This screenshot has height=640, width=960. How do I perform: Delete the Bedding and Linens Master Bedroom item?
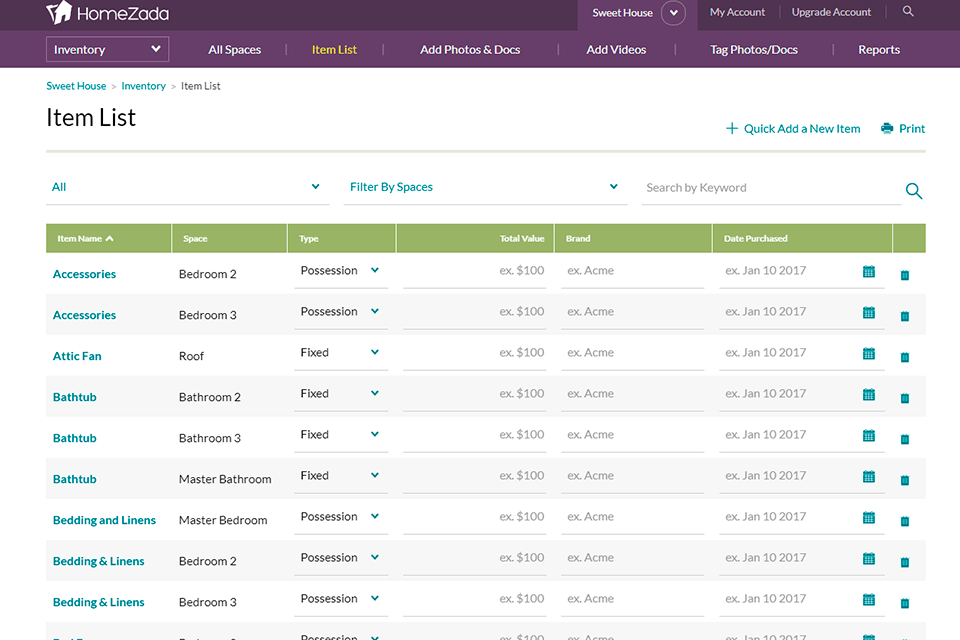click(x=905, y=521)
